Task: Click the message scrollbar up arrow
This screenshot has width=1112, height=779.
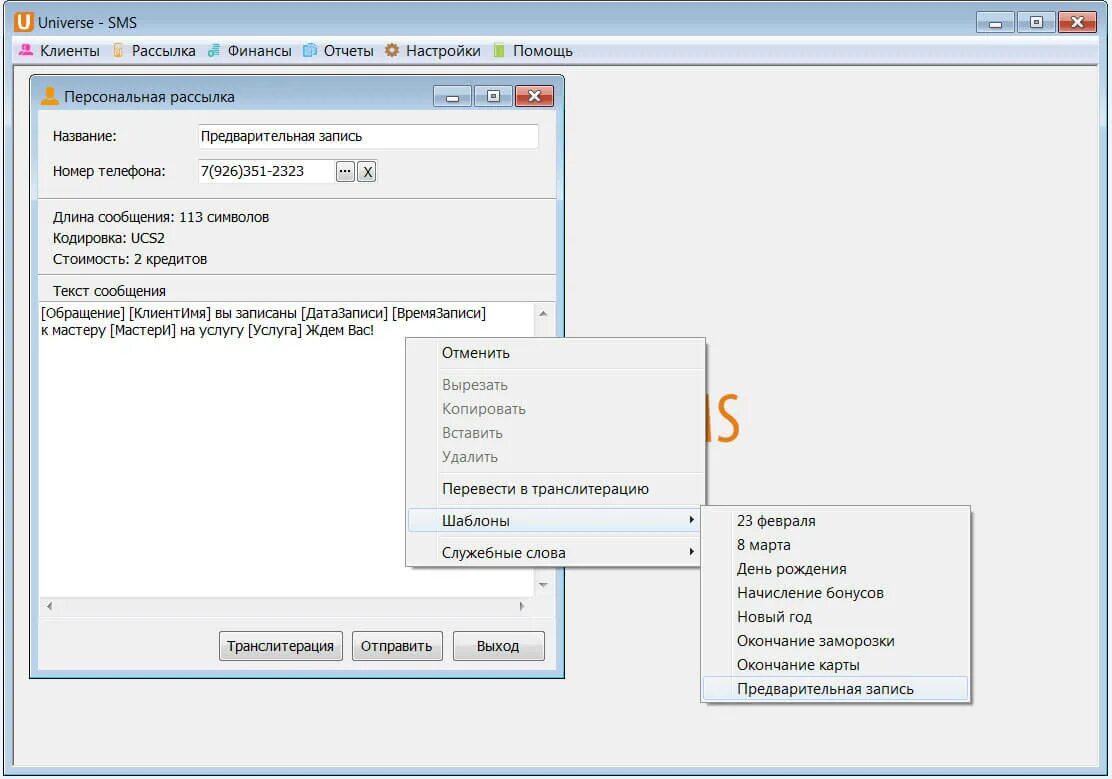Action: click(543, 313)
